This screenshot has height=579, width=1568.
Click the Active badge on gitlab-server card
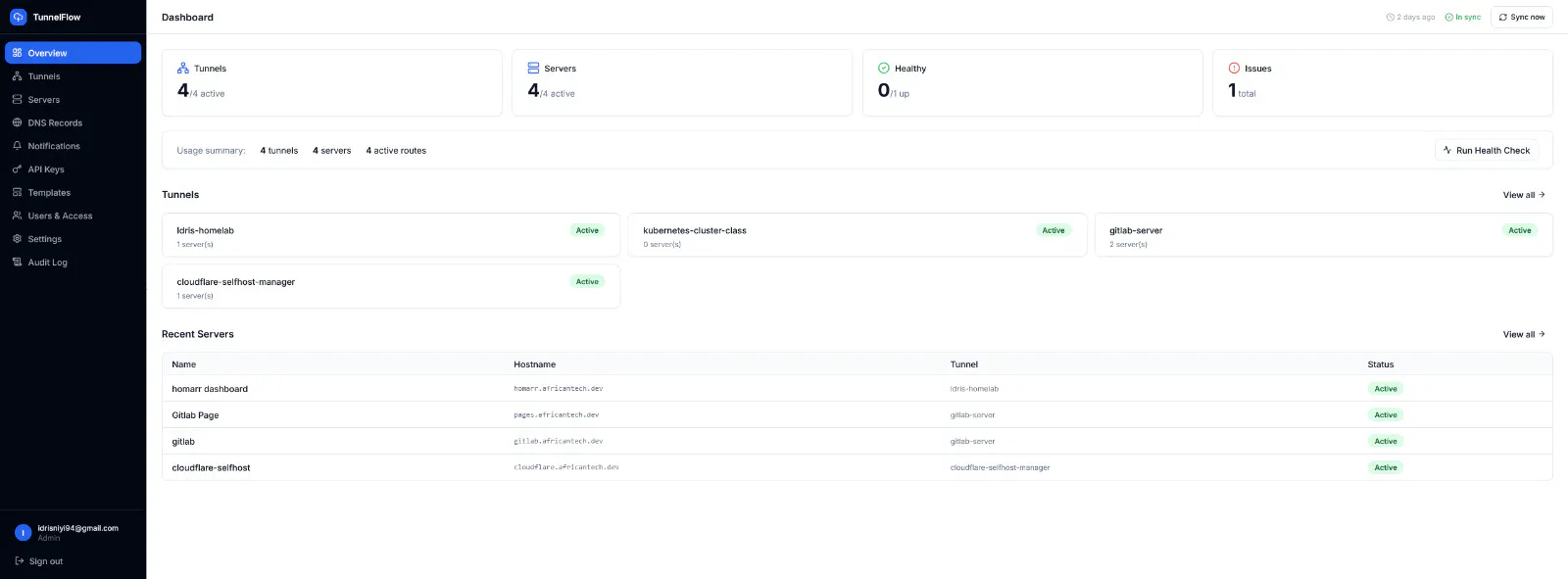(1520, 230)
